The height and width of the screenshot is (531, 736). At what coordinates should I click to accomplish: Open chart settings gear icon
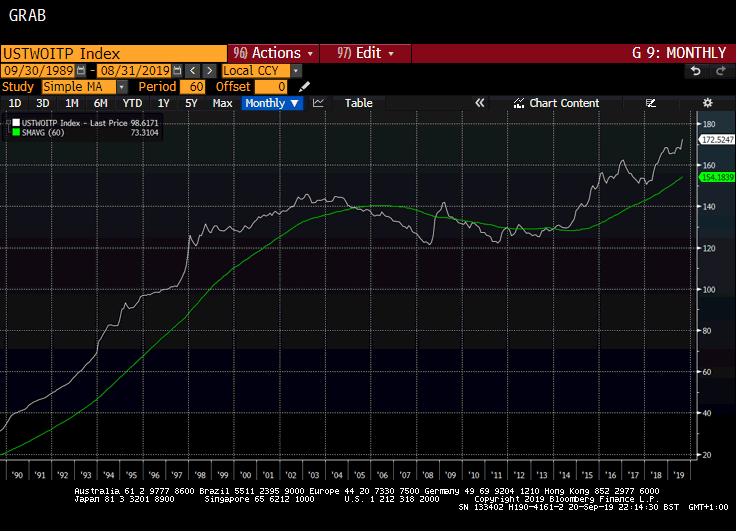(707, 103)
